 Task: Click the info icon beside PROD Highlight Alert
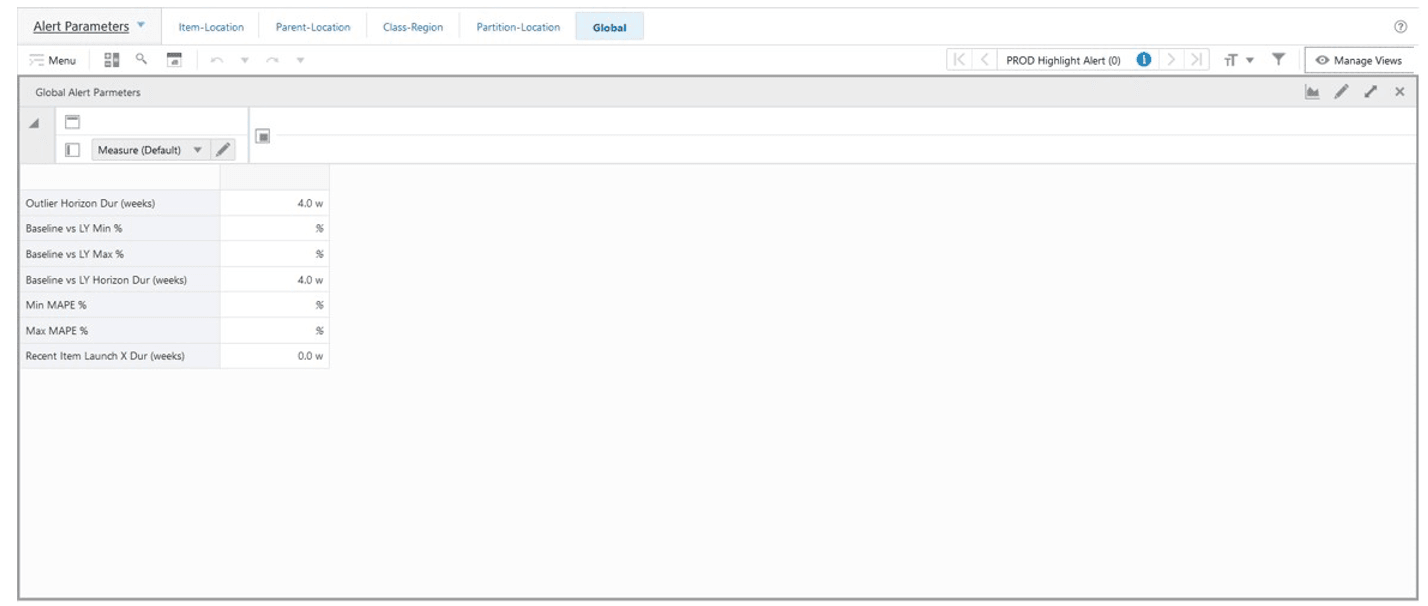[1143, 59]
